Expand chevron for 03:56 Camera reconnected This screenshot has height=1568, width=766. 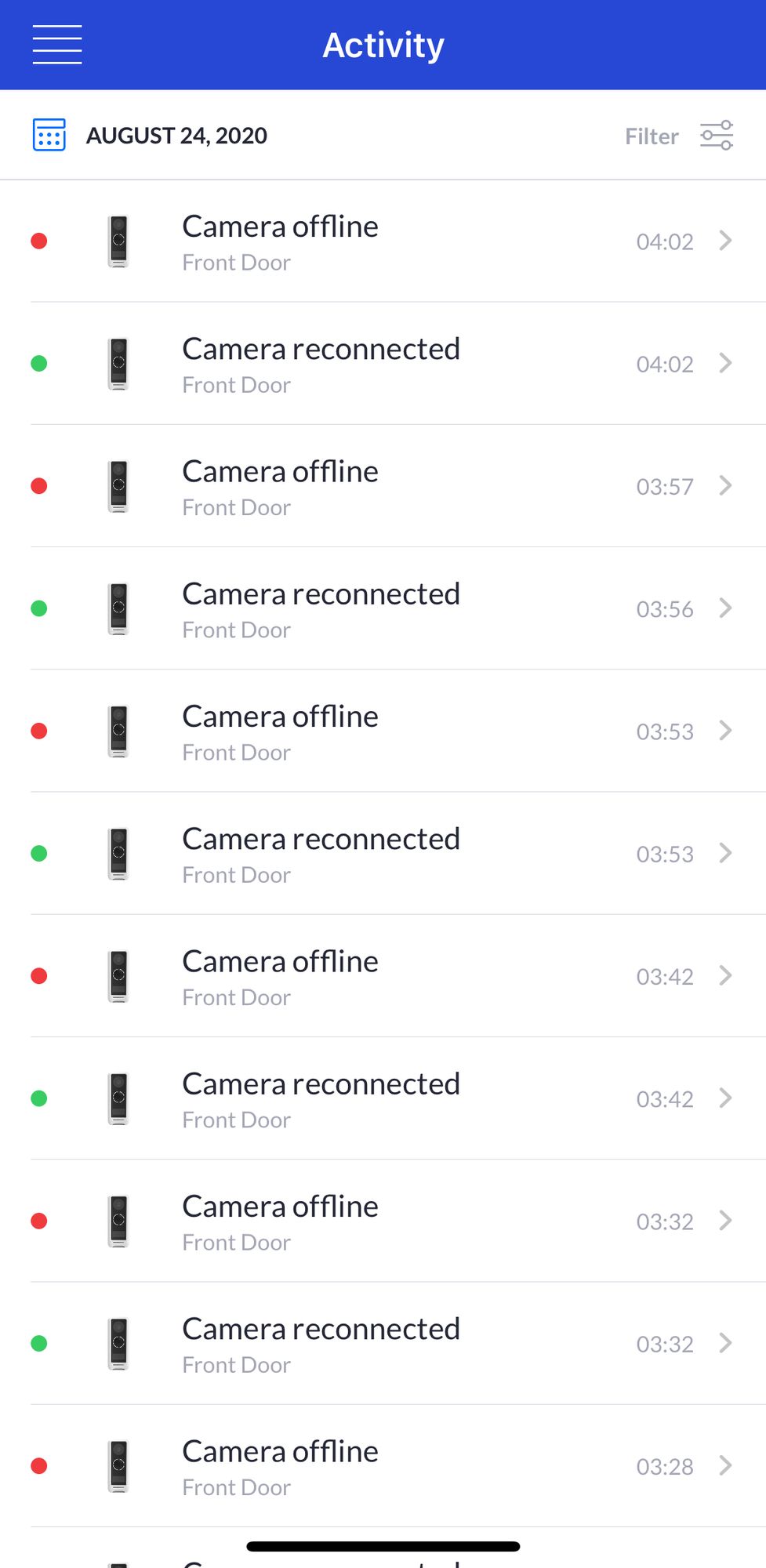click(x=725, y=608)
